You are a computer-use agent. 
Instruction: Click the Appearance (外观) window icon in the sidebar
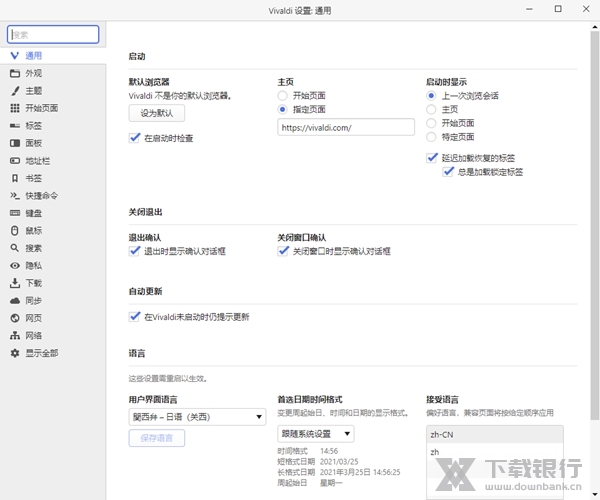point(15,73)
